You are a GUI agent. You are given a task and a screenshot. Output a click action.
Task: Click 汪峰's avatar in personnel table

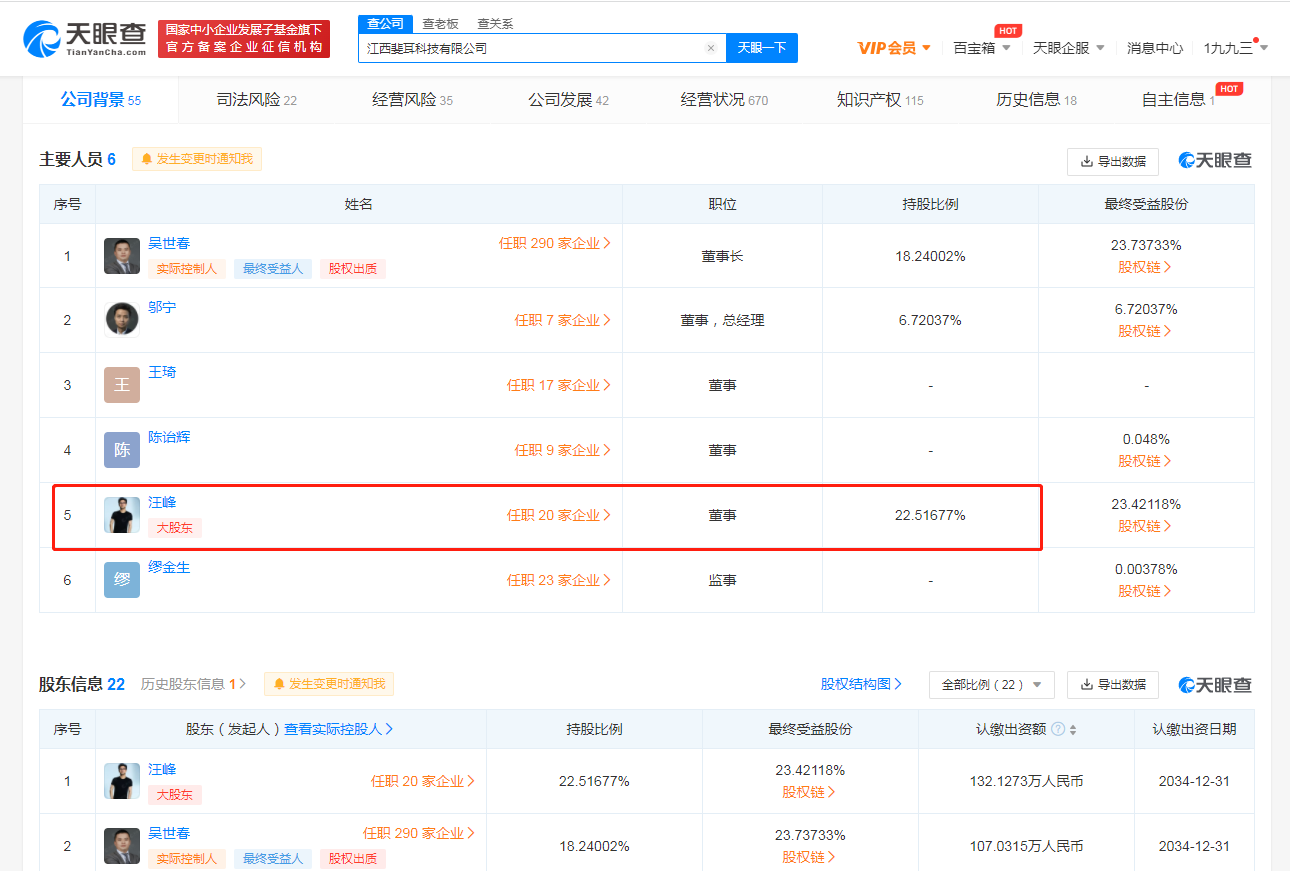click(x=122, y=515)
